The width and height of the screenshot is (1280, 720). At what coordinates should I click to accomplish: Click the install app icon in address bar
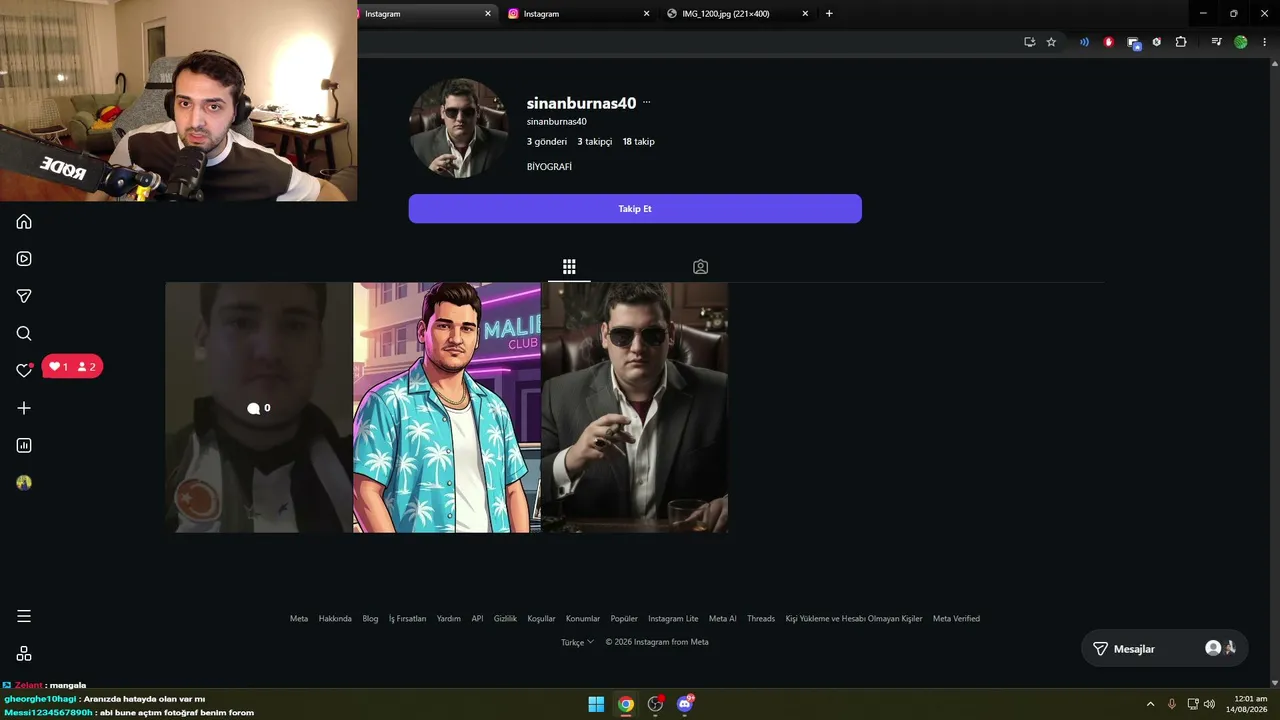[1029, 42]
